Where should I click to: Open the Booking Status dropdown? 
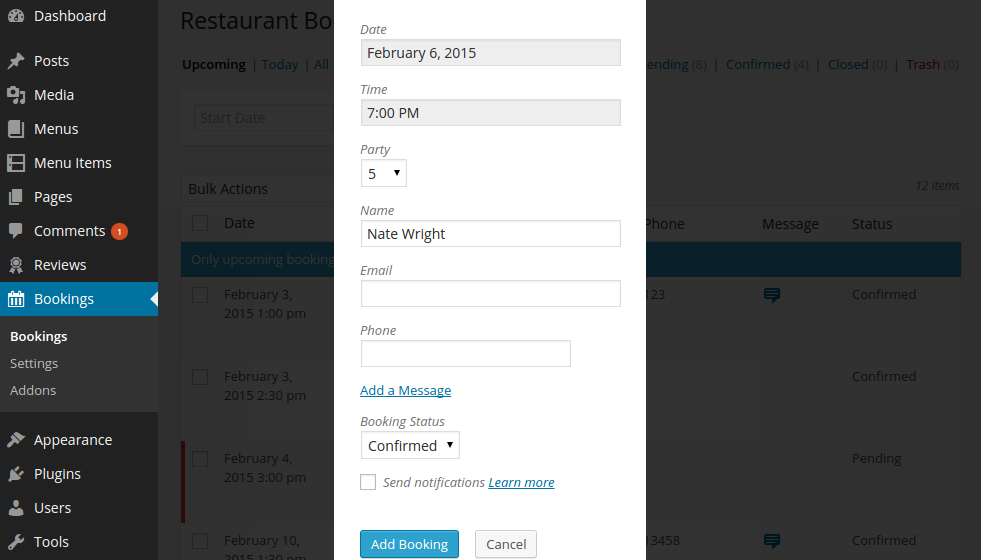click(x=410, y=445)
